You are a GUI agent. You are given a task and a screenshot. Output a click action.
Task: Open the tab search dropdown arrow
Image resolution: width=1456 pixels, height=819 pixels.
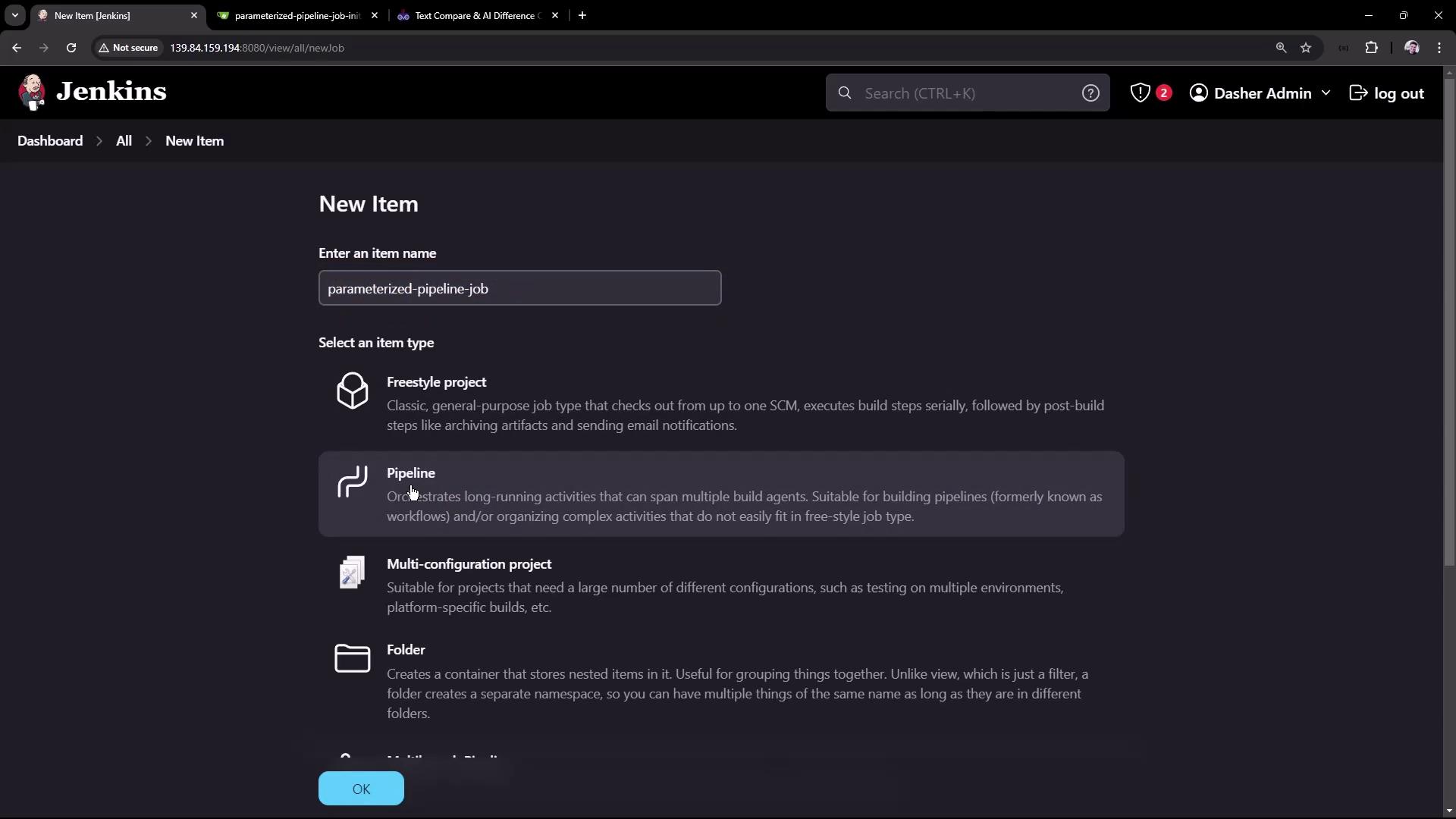point(14,15)
